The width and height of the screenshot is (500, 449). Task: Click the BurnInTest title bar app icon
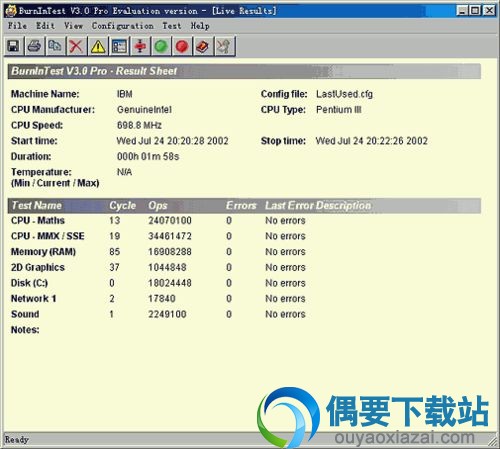(11, 11)
